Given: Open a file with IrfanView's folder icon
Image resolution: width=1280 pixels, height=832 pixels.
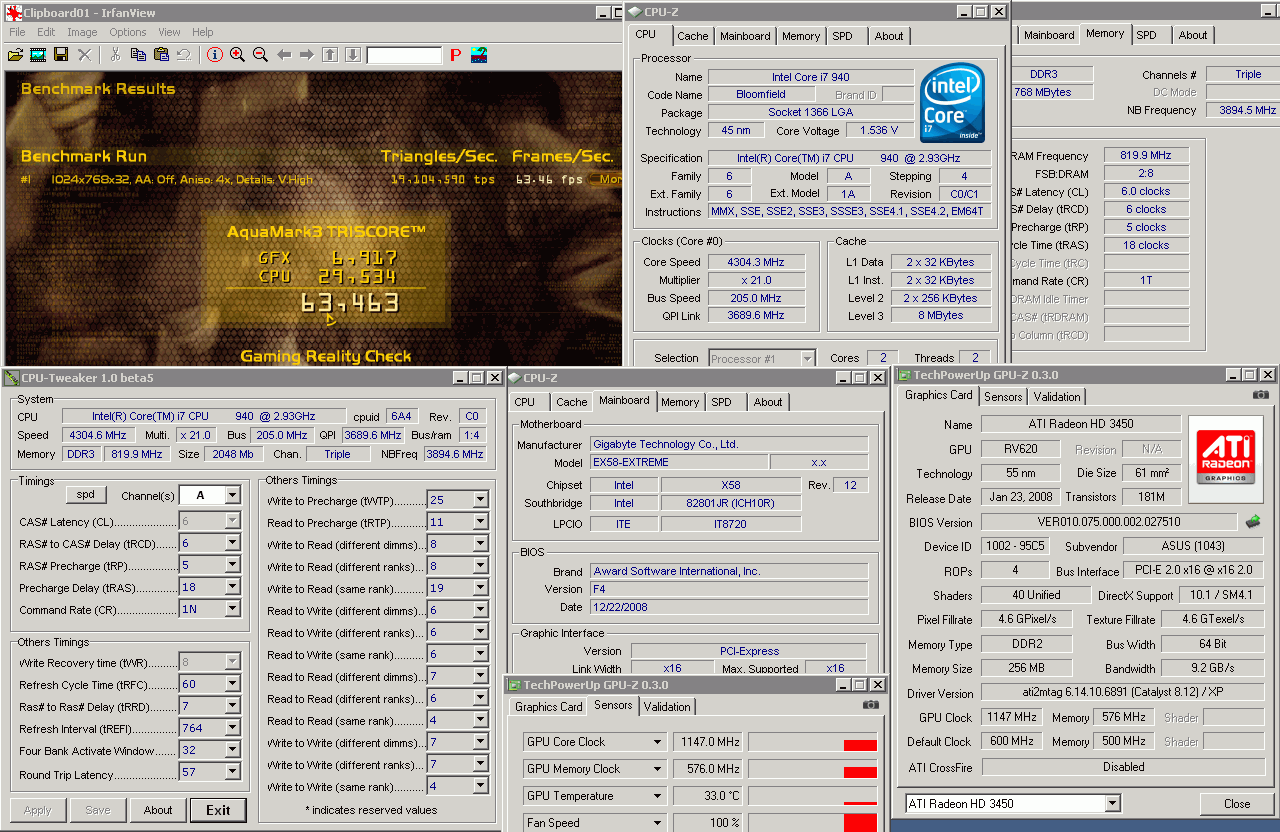Looking at the screenshot, I should [16, 55].
